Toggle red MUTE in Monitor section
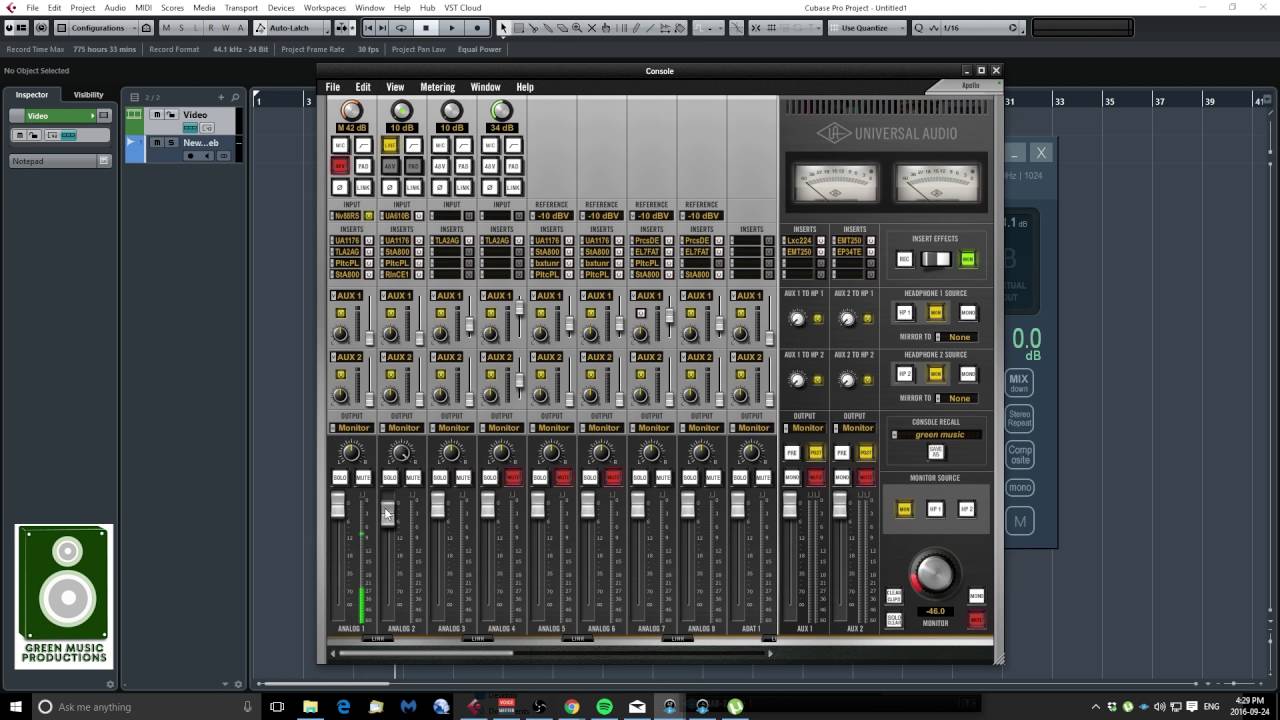 pyautogui.click(x=976, y=620)
